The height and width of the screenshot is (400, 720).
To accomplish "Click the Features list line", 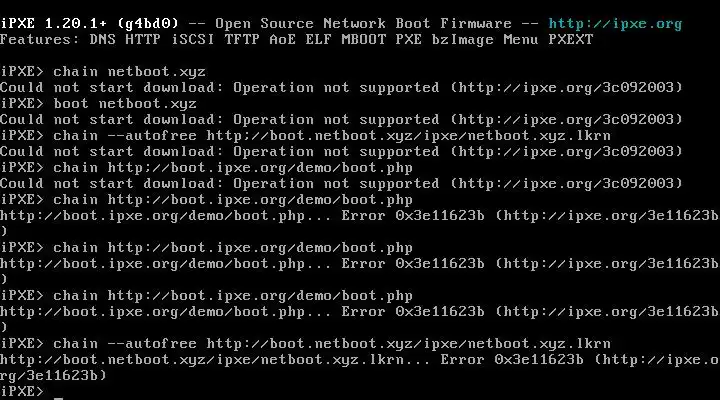I will coord(297,40).
